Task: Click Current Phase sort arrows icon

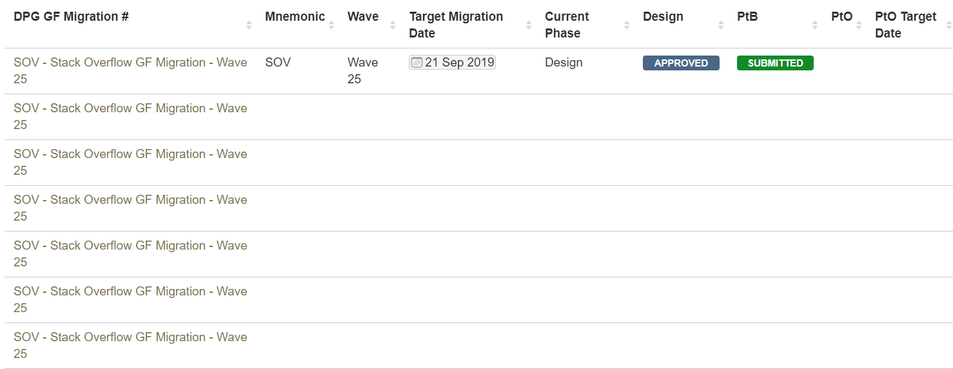Action: point(627,25)
